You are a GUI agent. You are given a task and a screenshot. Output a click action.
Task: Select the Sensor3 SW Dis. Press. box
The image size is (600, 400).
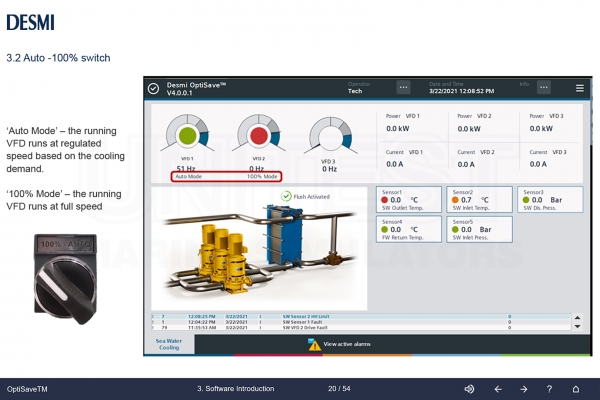click(550, 199)
